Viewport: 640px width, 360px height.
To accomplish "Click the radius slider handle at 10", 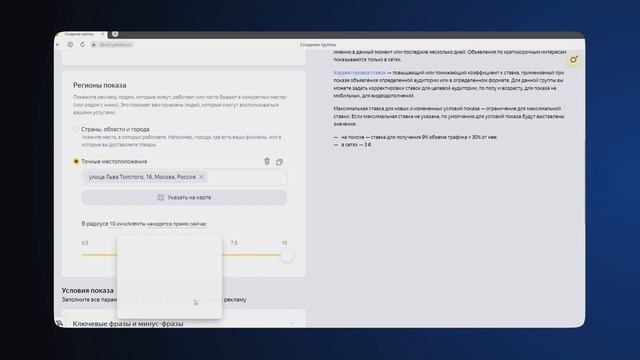I will 287,255.
